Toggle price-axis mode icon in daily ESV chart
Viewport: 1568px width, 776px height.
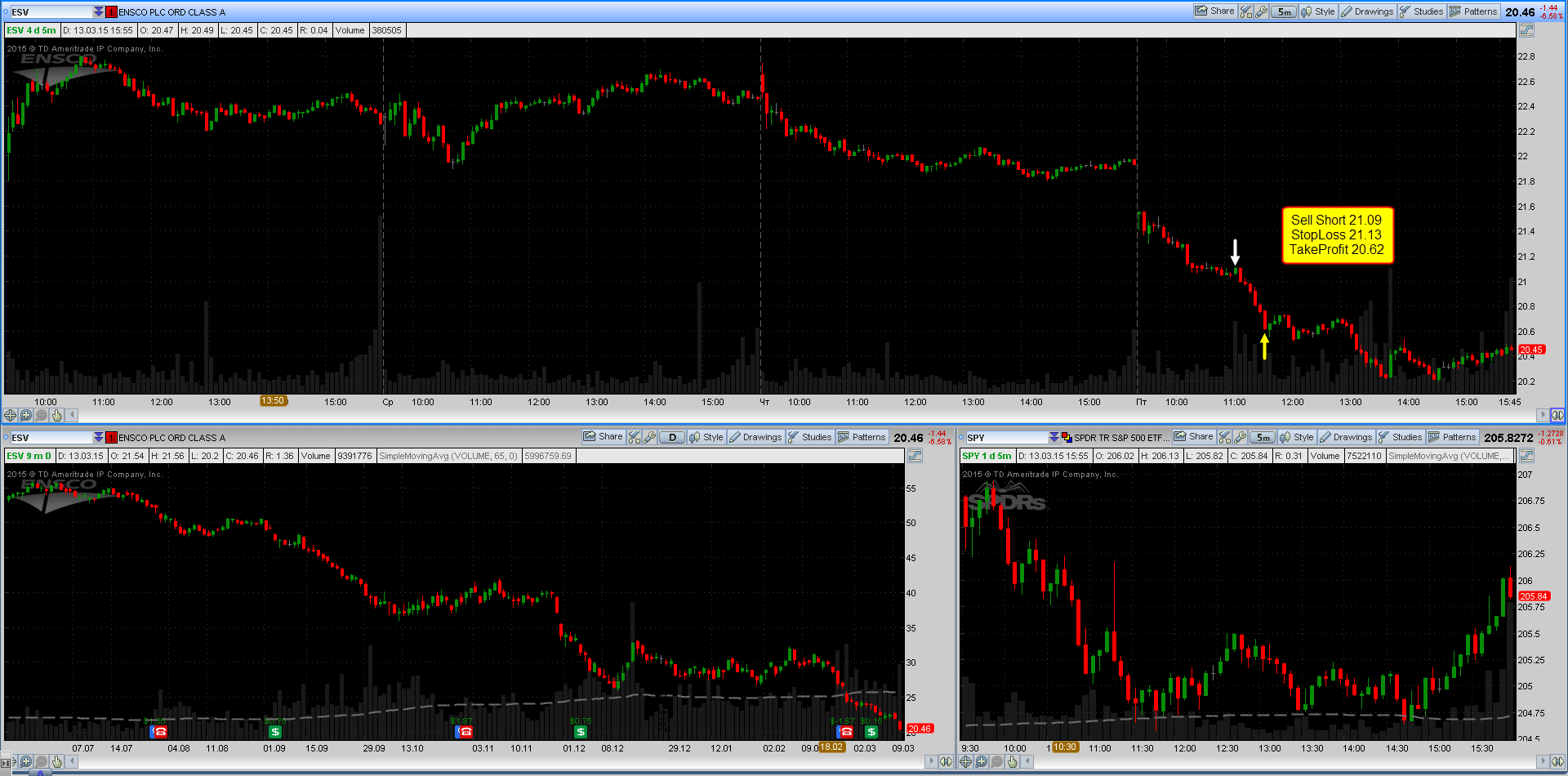pos(915,456)
